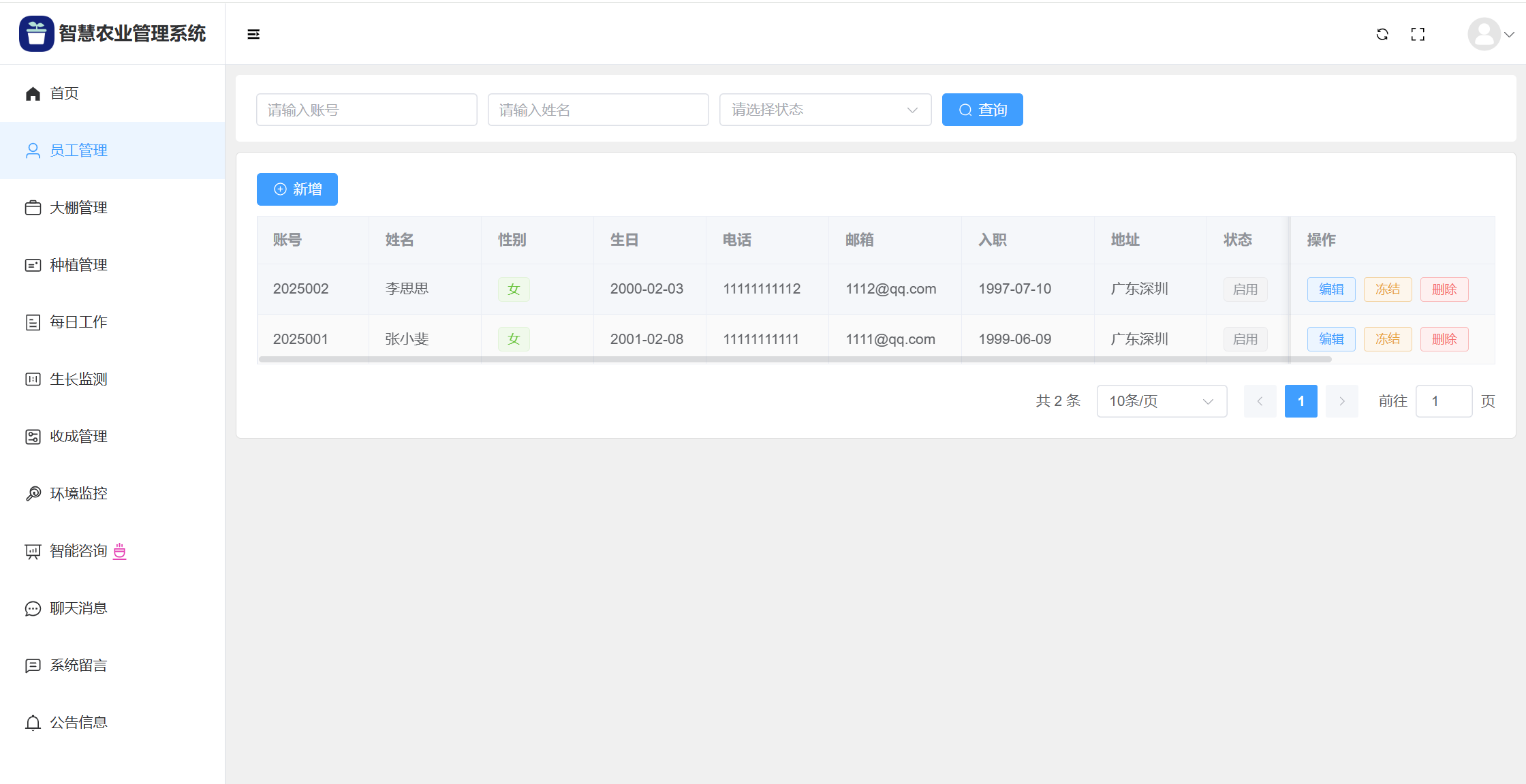The image size is (1526, 784).
Task: Click the 新增 add button
Action: [x=297, y=189]
